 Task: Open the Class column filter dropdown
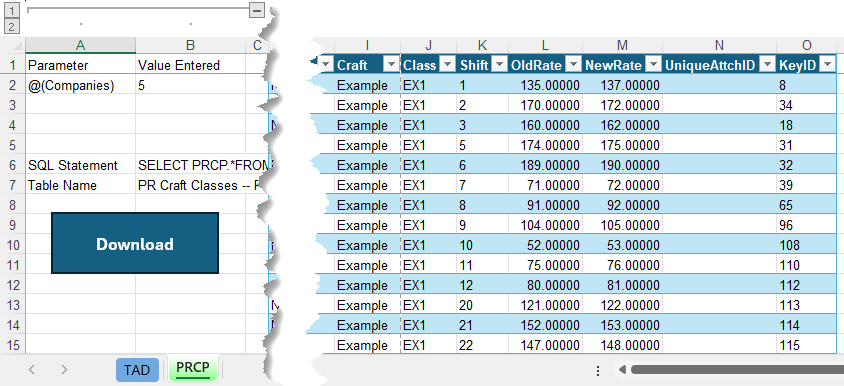click(x=447, y=65)
